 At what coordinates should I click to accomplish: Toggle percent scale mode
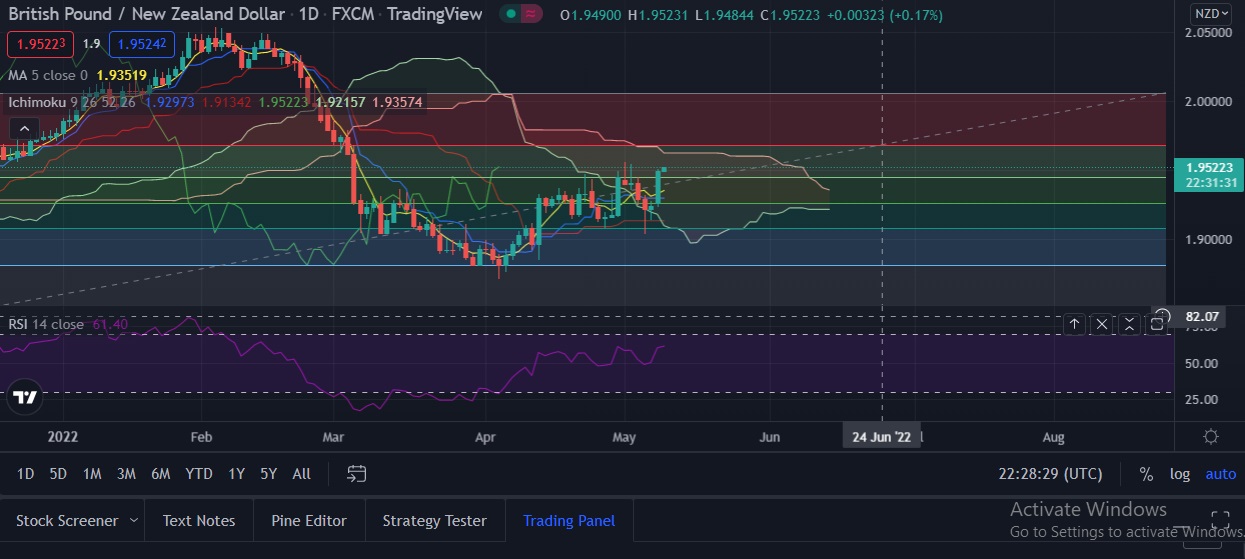pyautogui.click(x=1146, y=474)
